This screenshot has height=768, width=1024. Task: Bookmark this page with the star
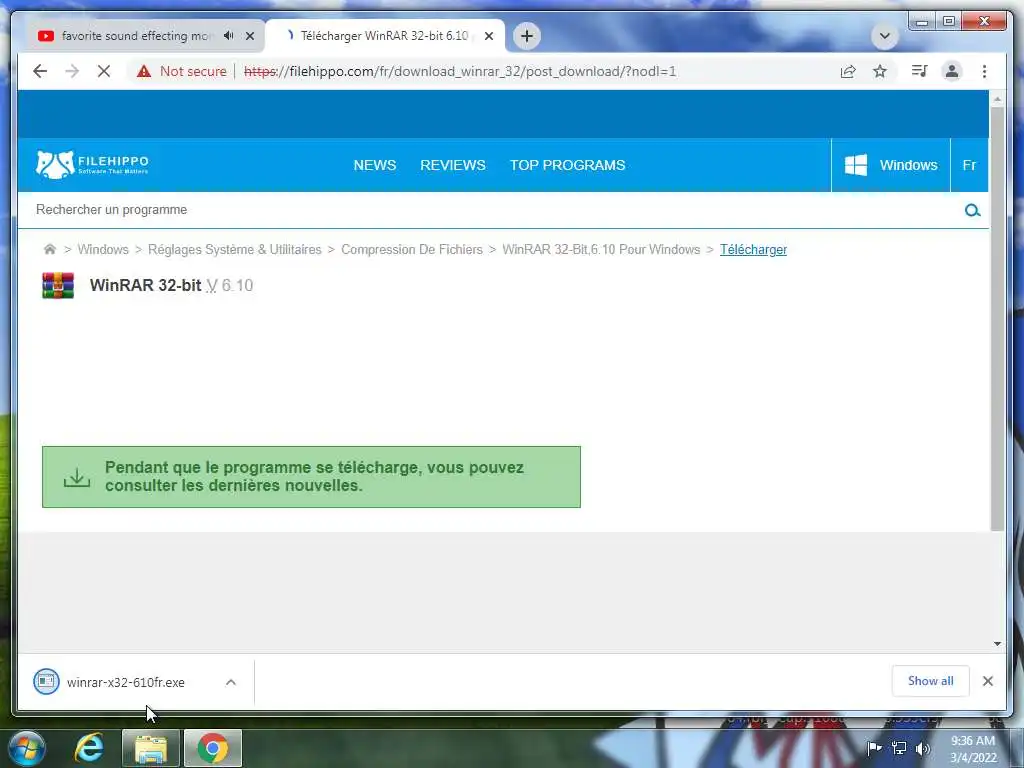coord(880,71)
